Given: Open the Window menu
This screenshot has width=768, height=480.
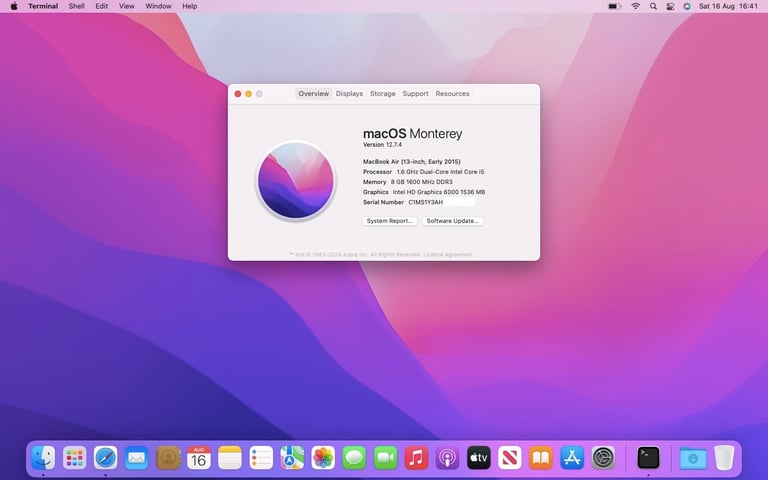Looking at the screenshot, I should point(158,6).
